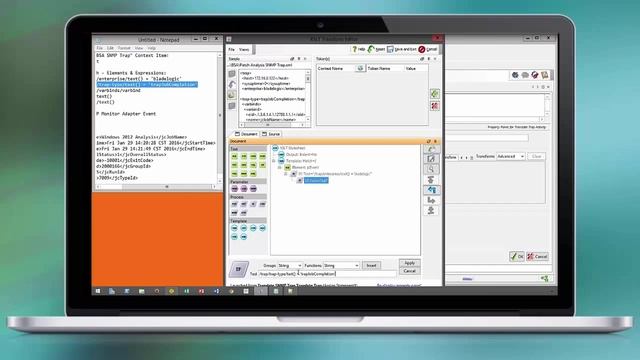The image size is (640, 360).
Task: Open the Groups dropdown
Action: (x=290, y=265)
